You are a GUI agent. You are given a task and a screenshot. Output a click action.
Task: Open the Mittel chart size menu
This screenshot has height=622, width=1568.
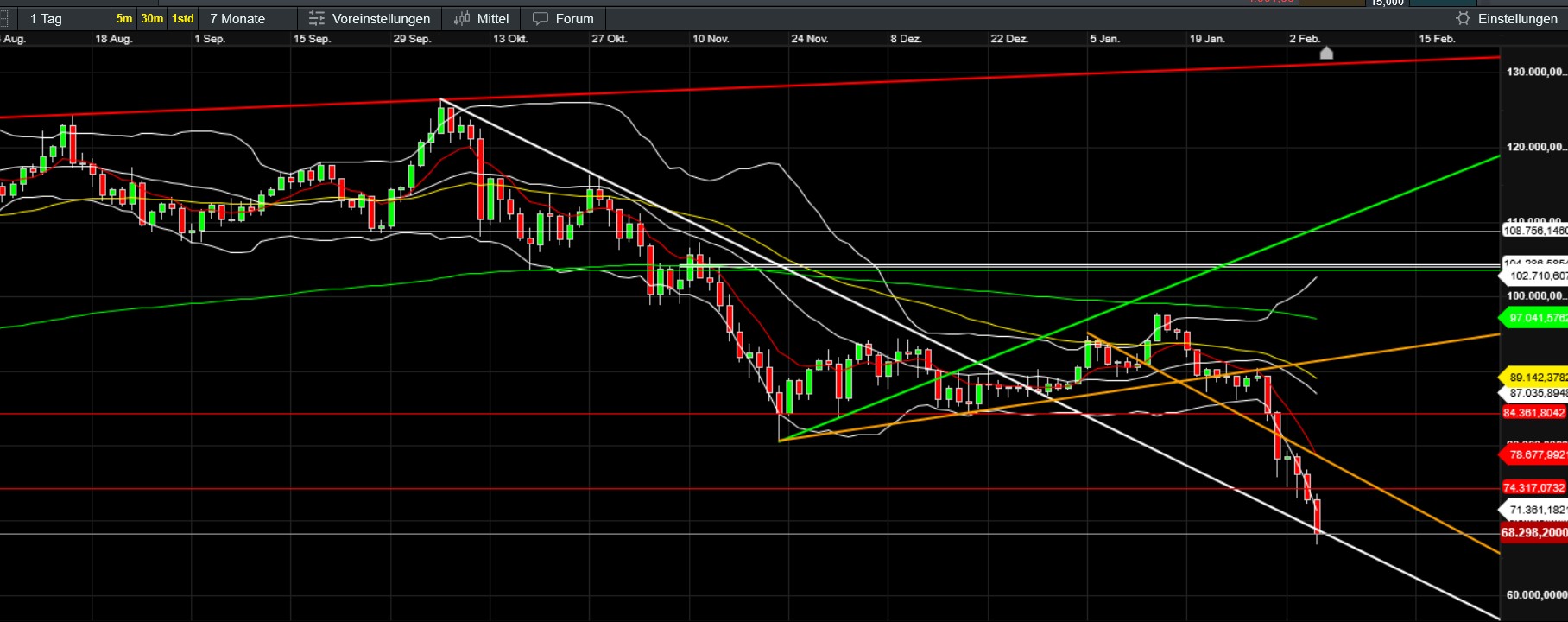pos(493,18)
